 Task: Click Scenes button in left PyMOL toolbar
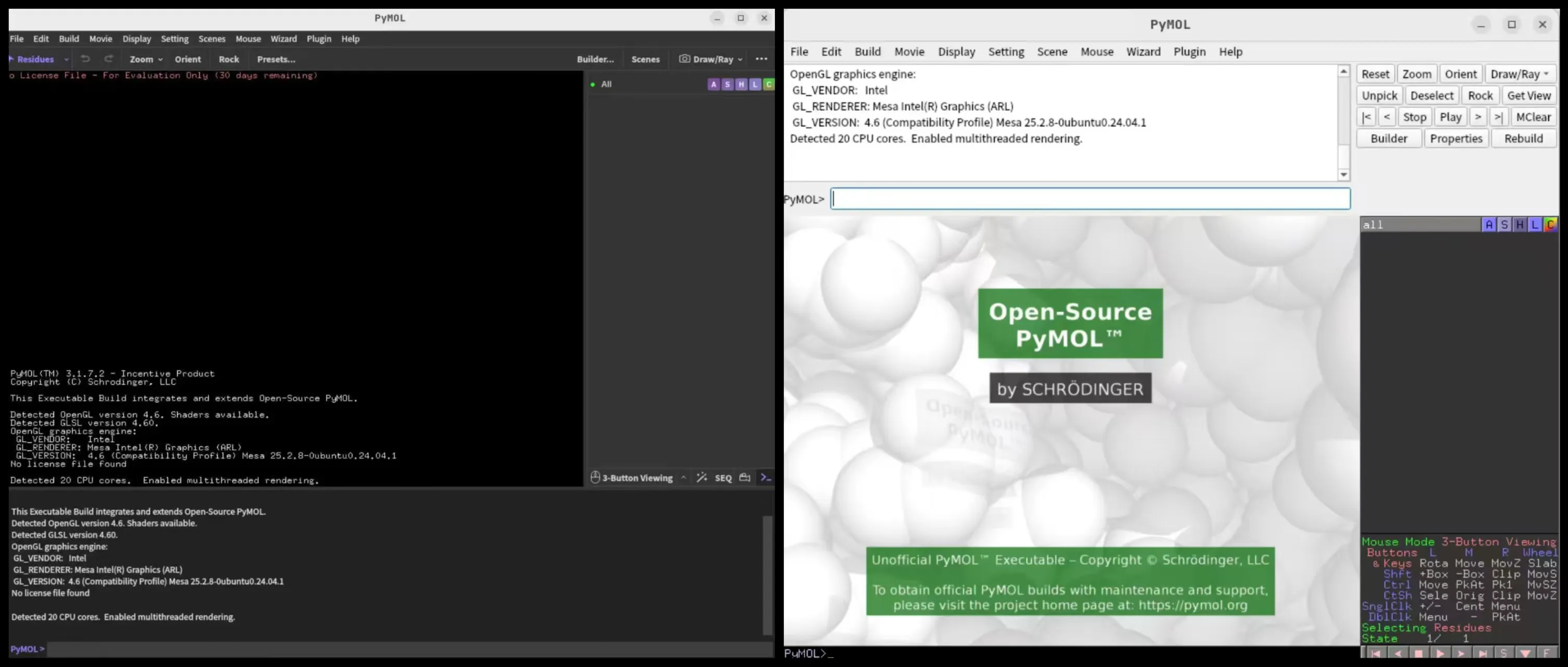tap(645, 59)
